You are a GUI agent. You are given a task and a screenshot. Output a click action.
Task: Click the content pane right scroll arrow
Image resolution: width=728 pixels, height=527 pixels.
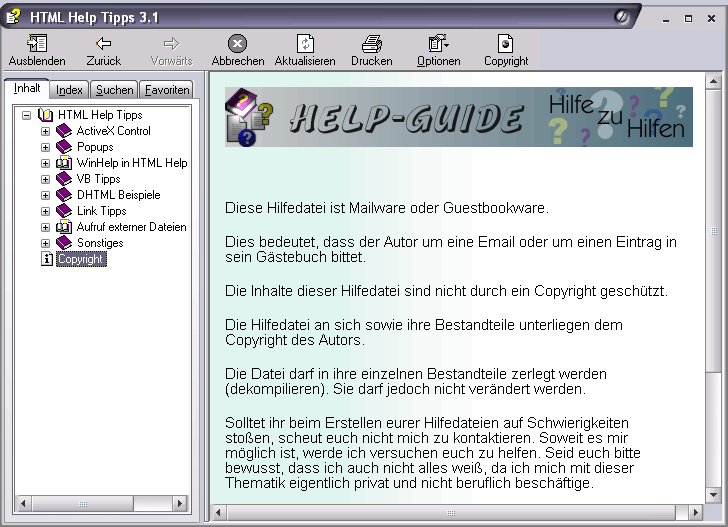point(696,513)
